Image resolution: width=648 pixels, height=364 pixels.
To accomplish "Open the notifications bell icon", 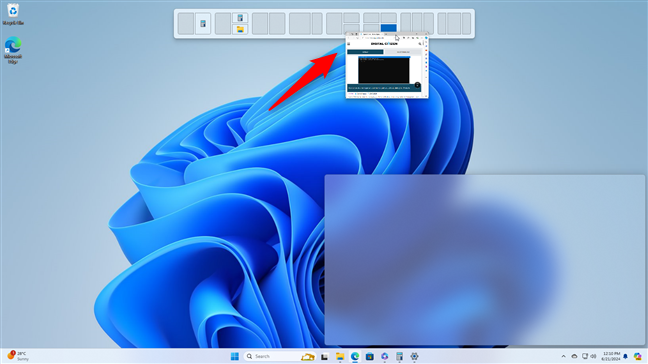I will coord(626,356).
